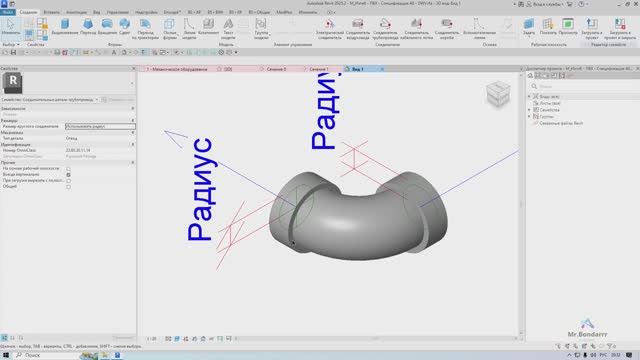Select Соединитель короба tool

(x=447, y=29)
